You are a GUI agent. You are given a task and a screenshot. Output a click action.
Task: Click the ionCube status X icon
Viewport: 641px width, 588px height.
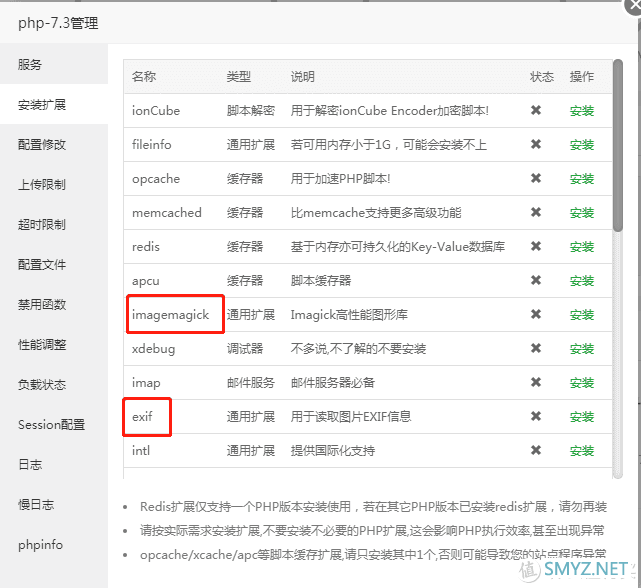tap(536, 110)
